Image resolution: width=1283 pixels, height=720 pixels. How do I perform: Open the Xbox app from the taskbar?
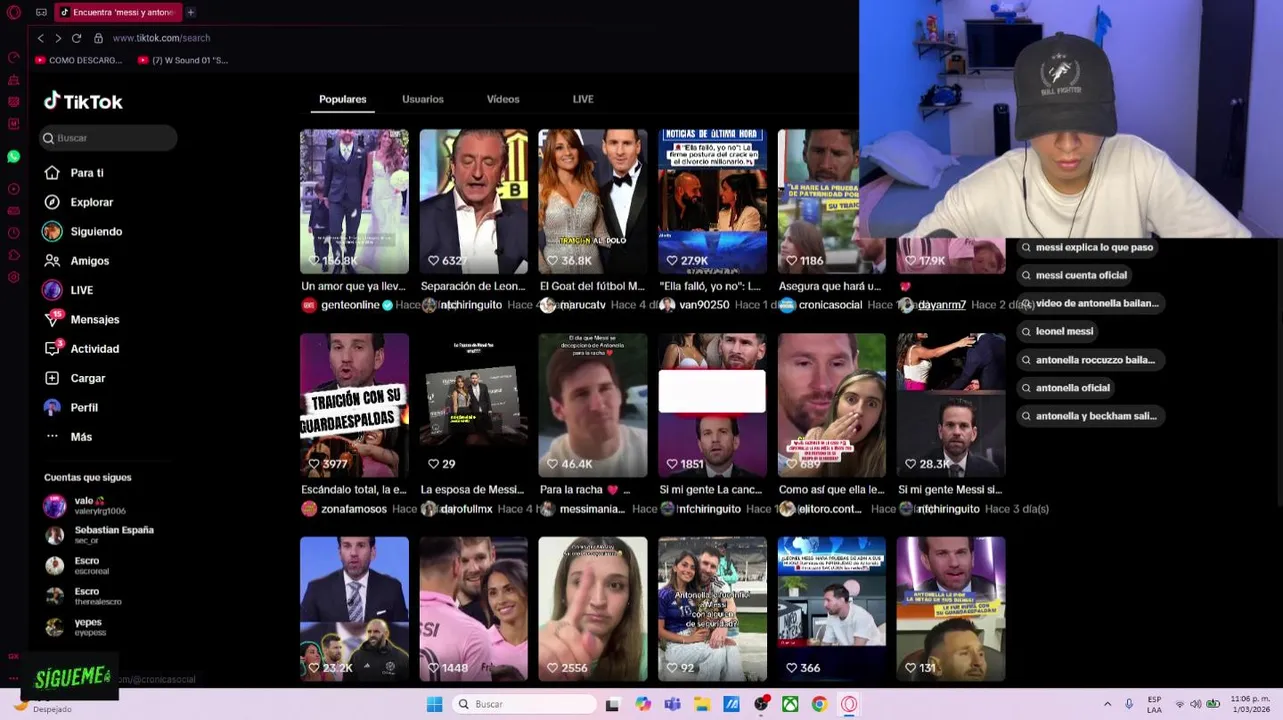point(790,704)
